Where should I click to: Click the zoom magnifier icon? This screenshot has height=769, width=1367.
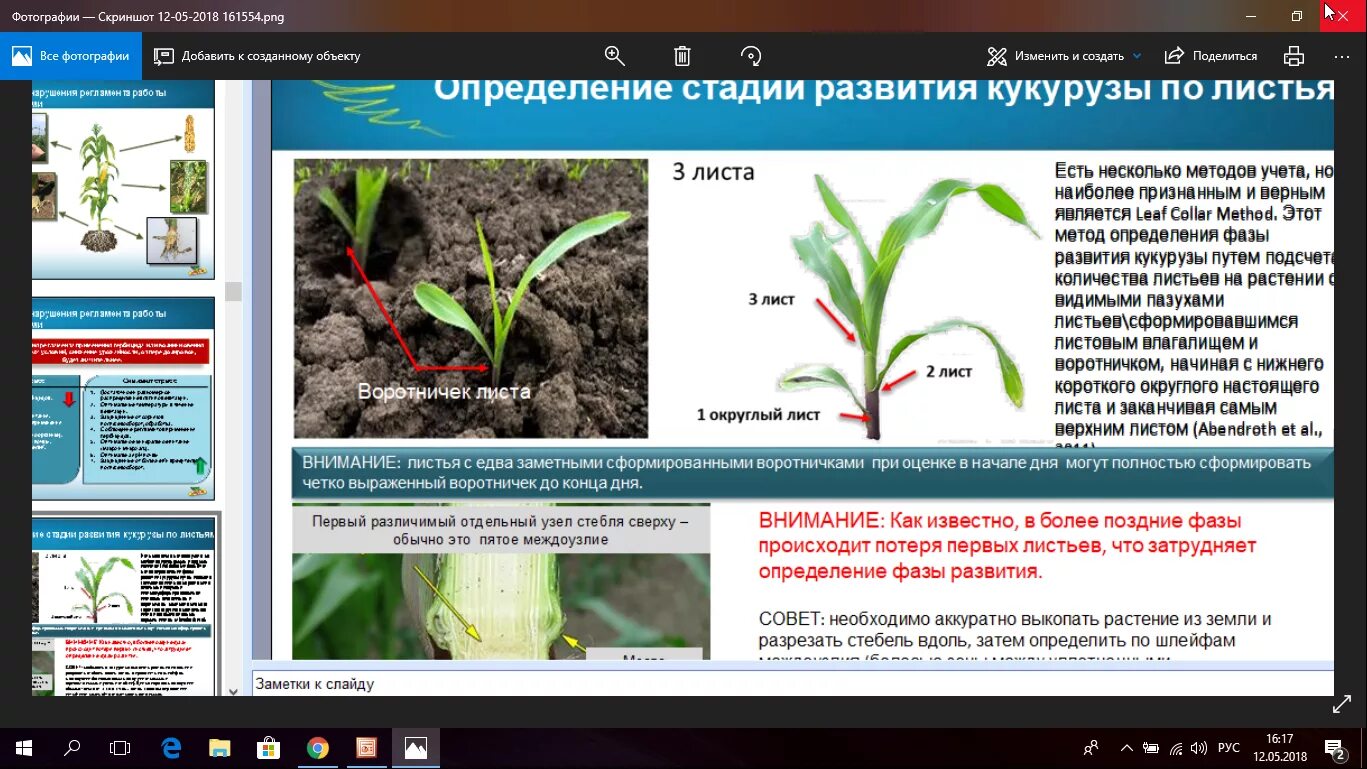click(x=614, y=56)
